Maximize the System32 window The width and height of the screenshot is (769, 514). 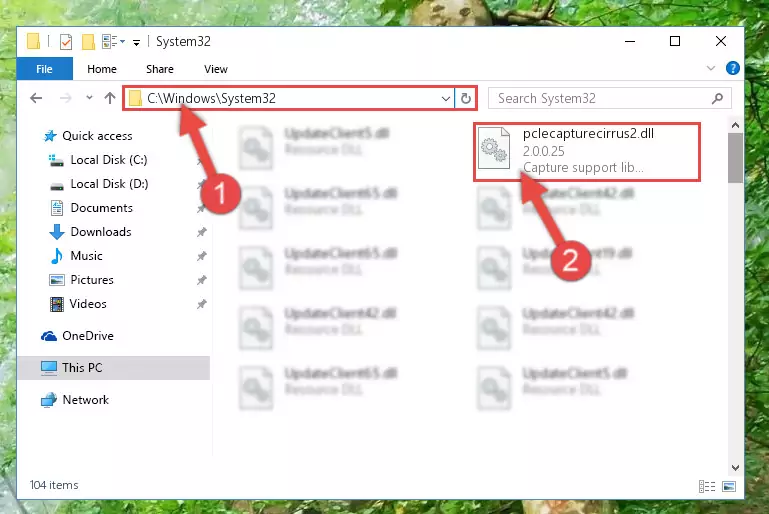pyautogui.click(x=675, y=42)
